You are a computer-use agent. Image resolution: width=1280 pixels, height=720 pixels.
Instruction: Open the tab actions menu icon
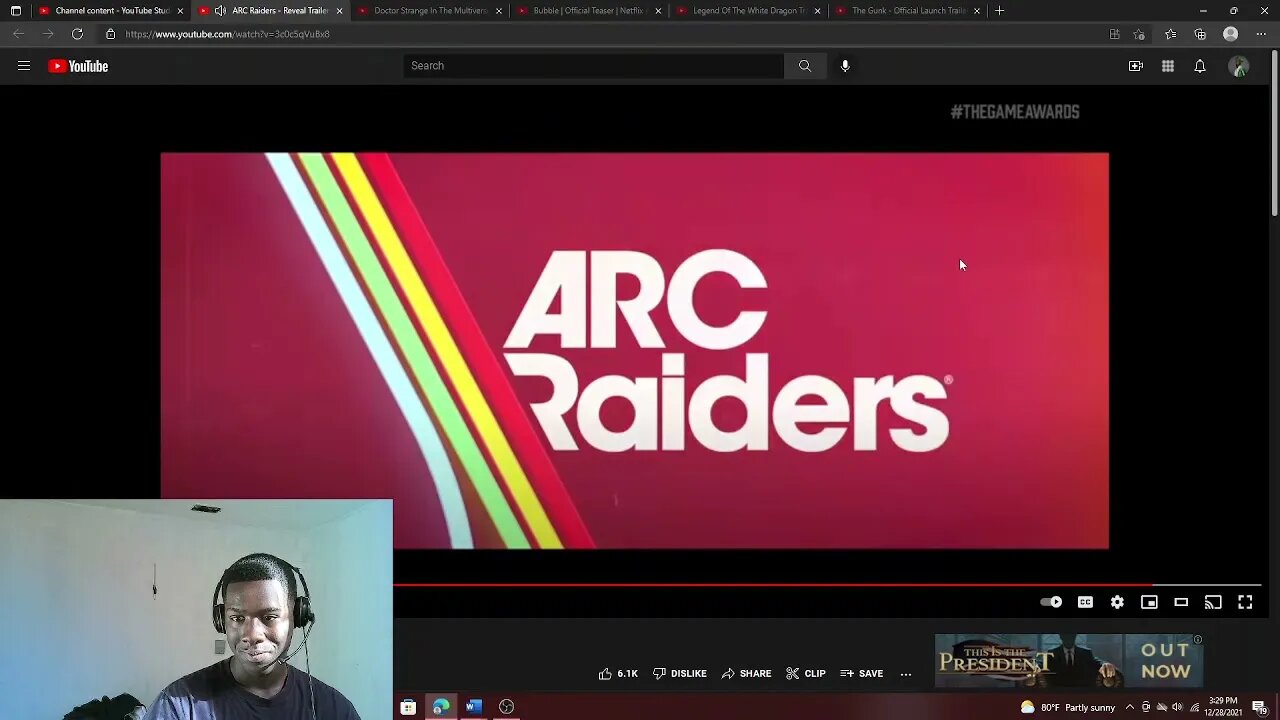pos(15,11)
